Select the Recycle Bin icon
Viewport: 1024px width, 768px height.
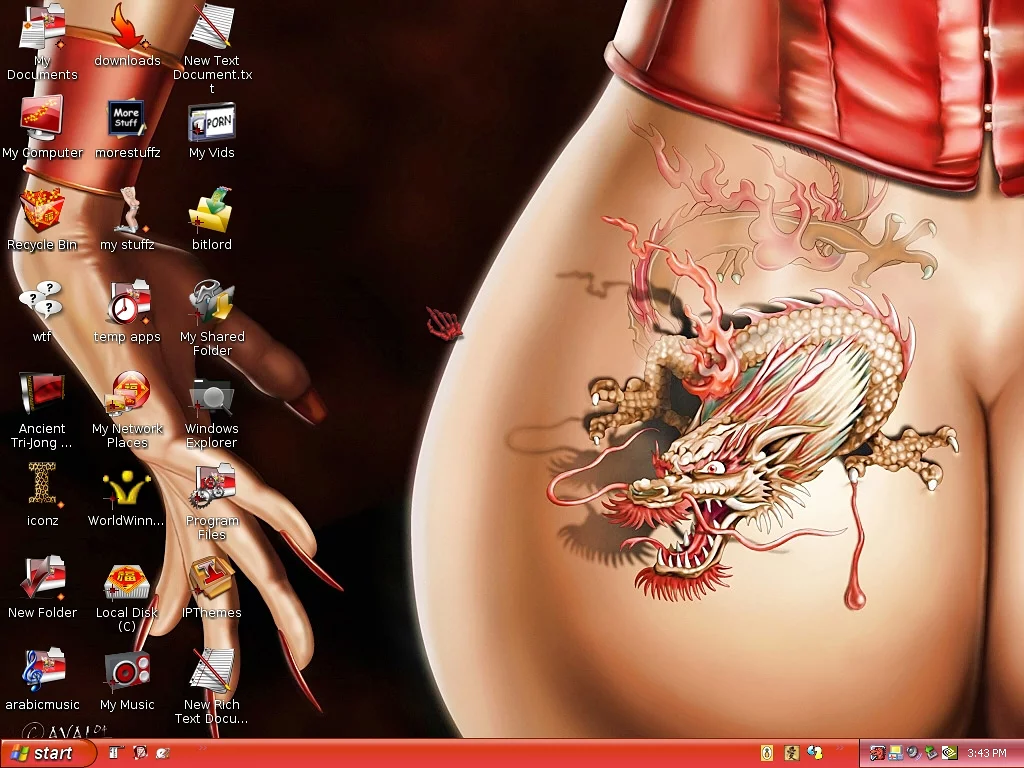(42, 212)
